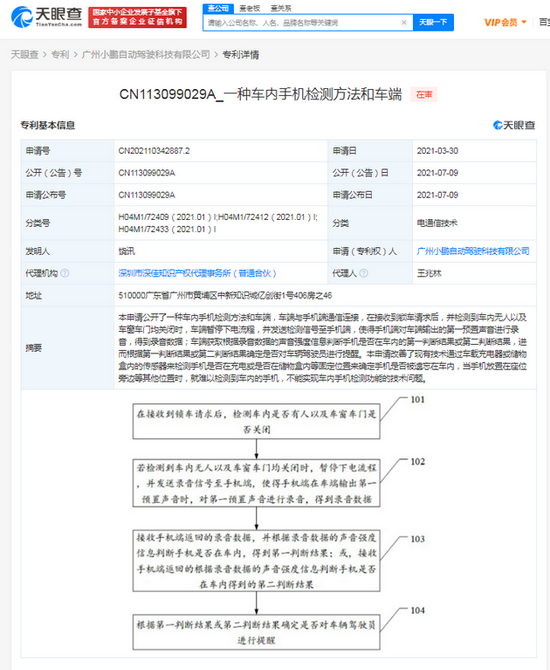Open agency link 深圳市深佳知识产权代理事务所
Image resolution: width=550 pixels, height=670 pixels.
(197, 273)
